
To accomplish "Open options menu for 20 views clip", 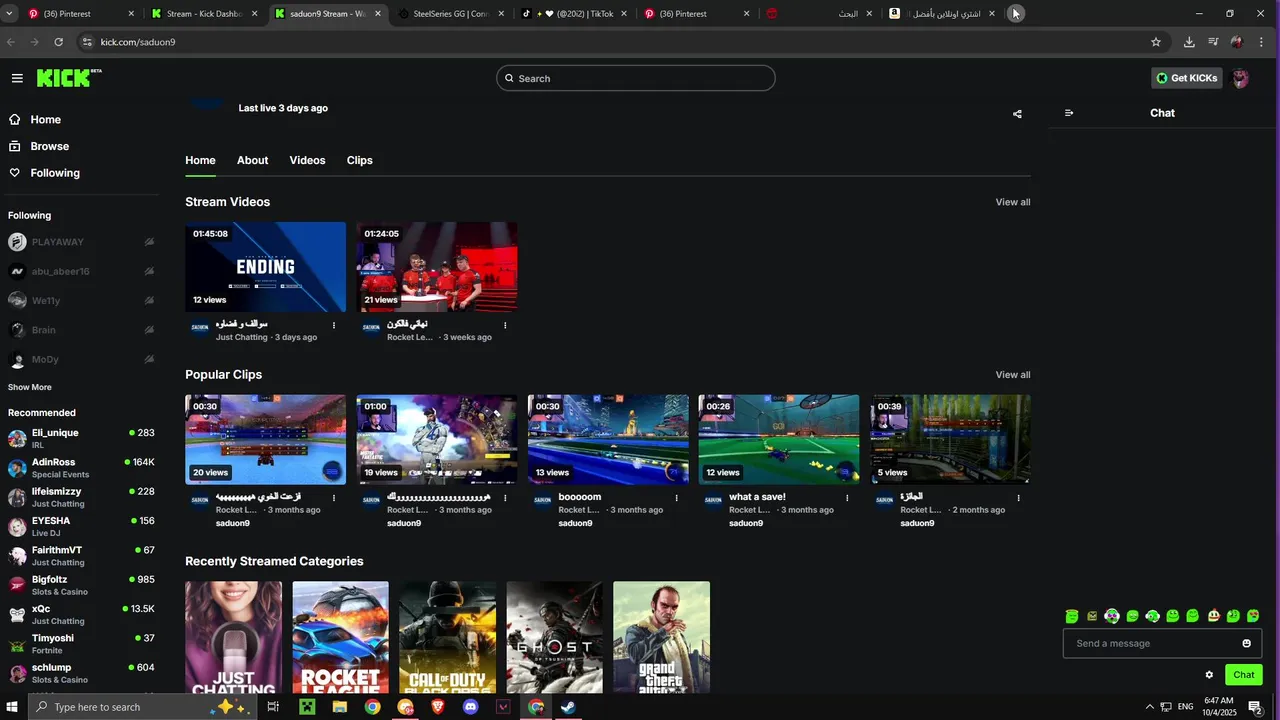I will click(x=334, y=497).
